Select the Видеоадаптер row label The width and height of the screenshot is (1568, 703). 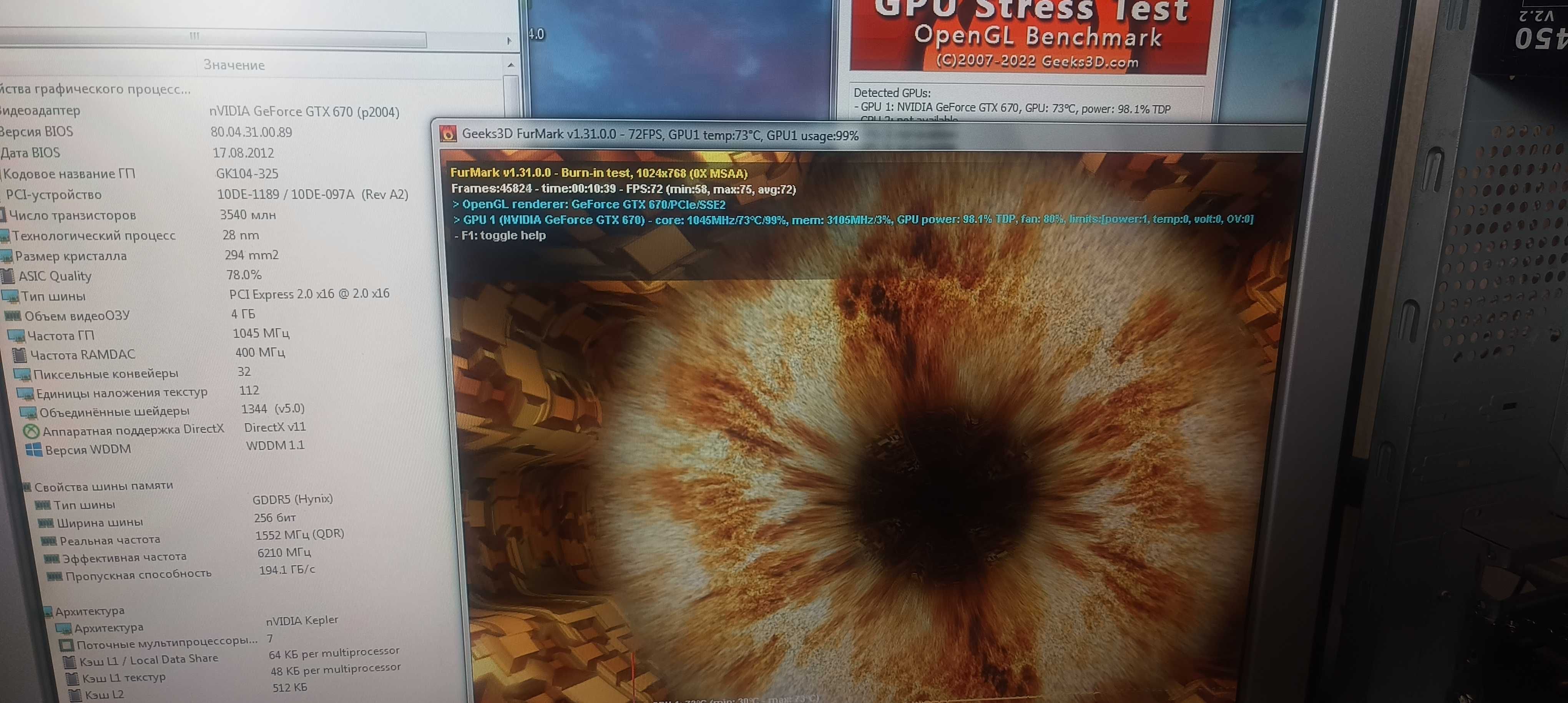[40, 110]
